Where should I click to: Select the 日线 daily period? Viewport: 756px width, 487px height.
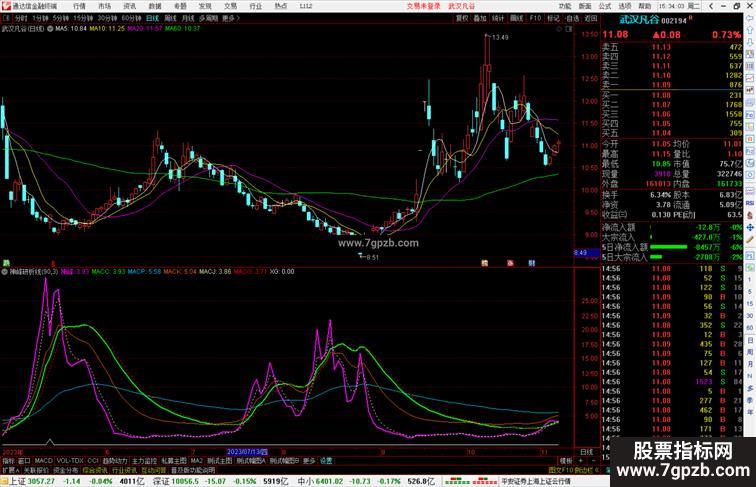click(x=152, y=18)
